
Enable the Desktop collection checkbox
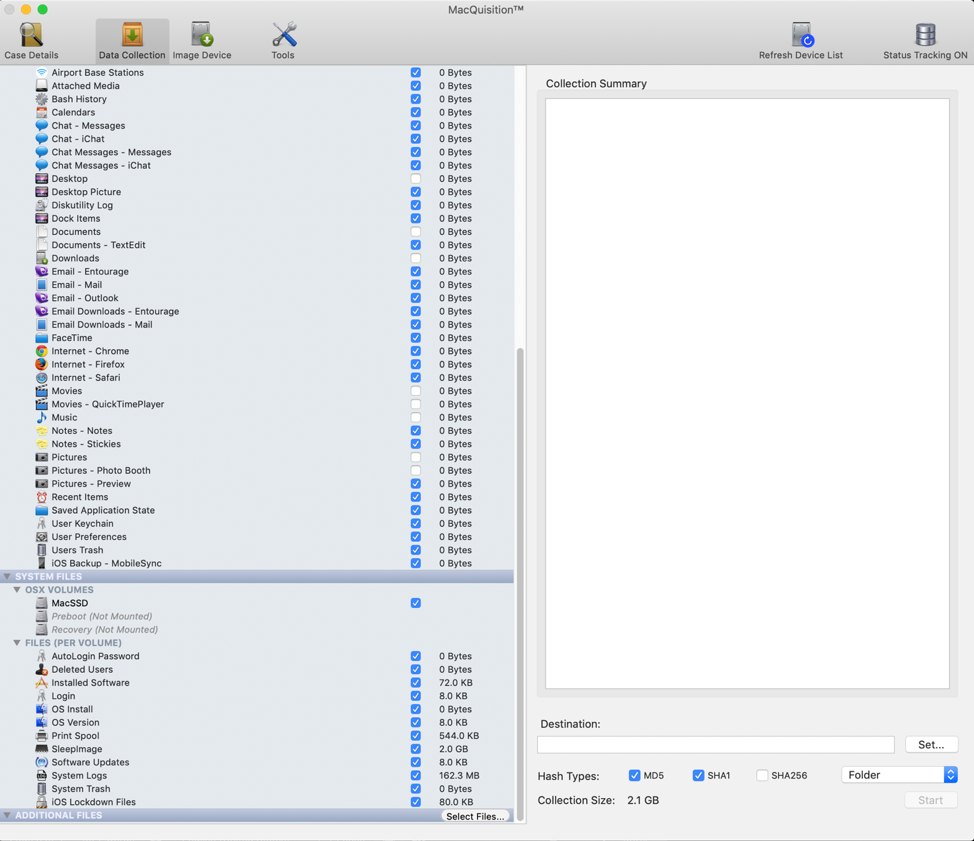[416, 179]
